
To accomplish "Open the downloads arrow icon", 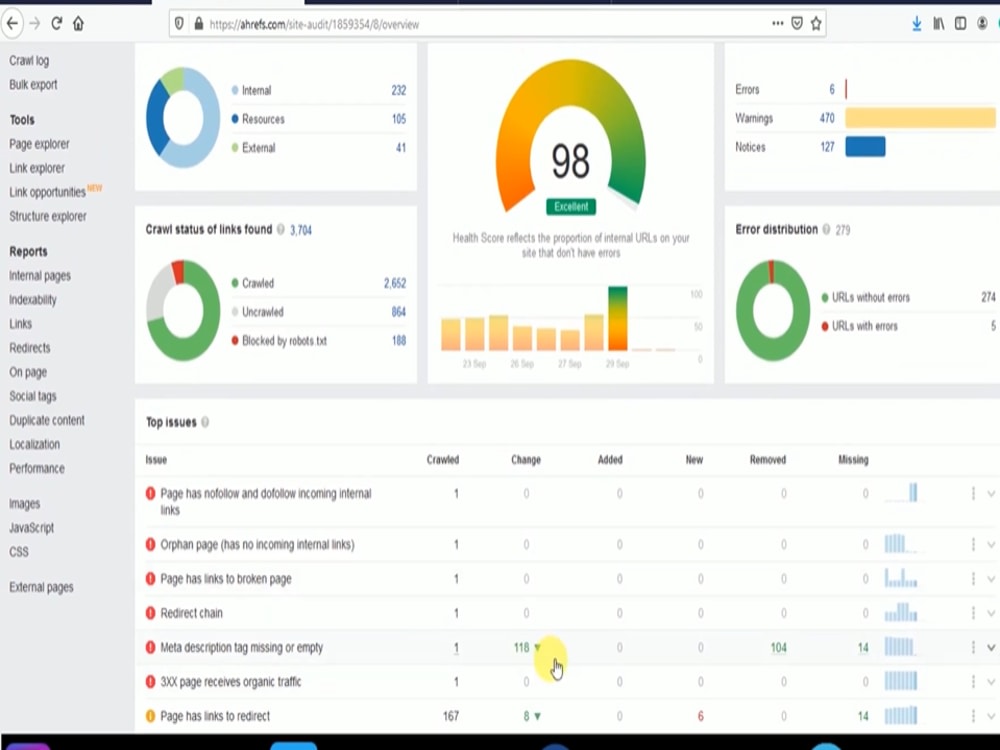I will click(916, 24).
